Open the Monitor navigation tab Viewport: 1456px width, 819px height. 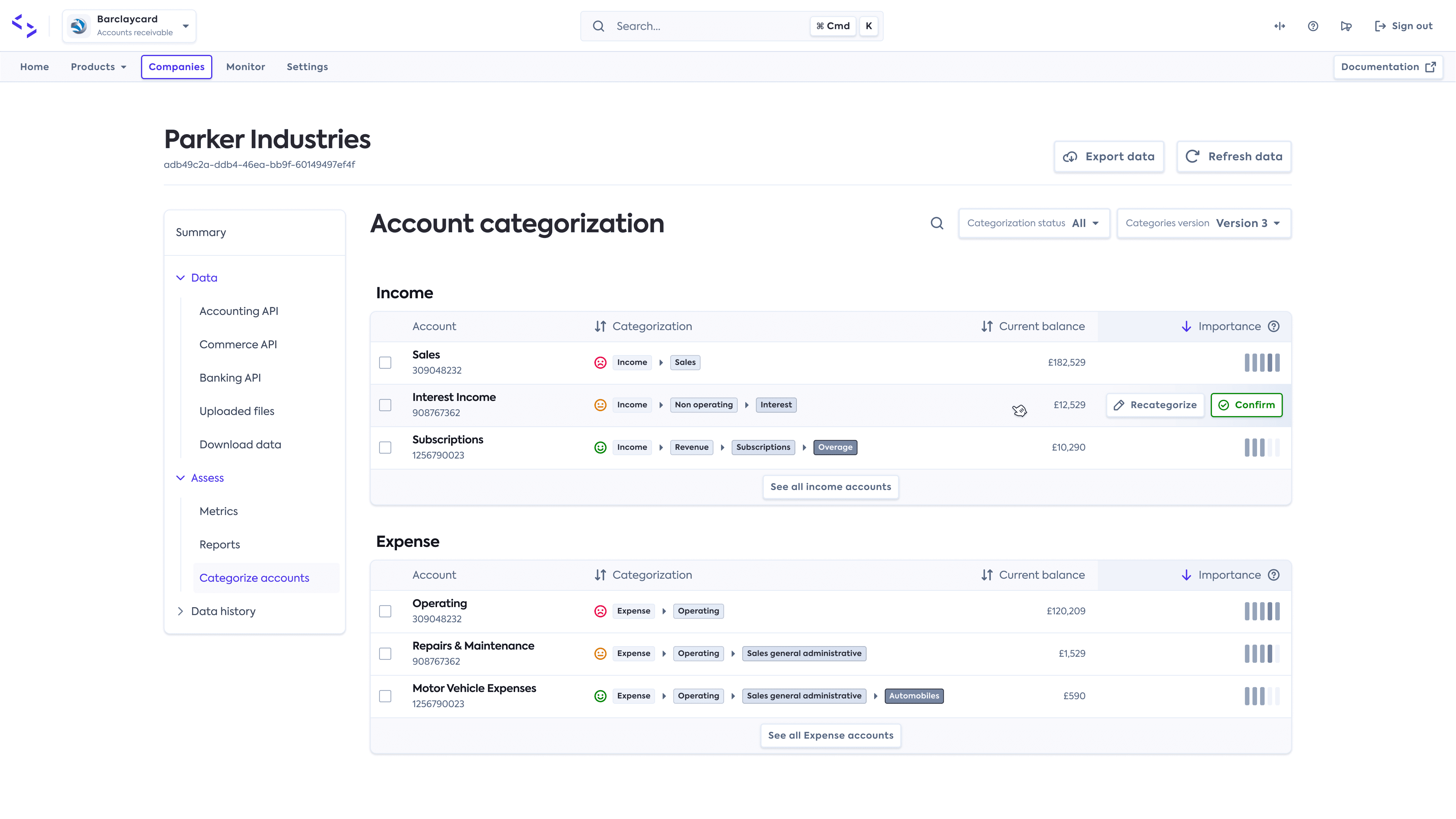245,67
